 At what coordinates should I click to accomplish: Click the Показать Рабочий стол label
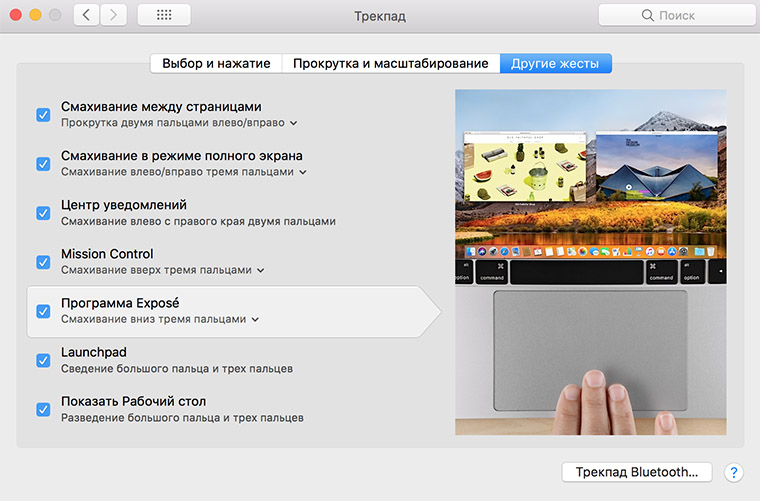click(x=133, y=402)
